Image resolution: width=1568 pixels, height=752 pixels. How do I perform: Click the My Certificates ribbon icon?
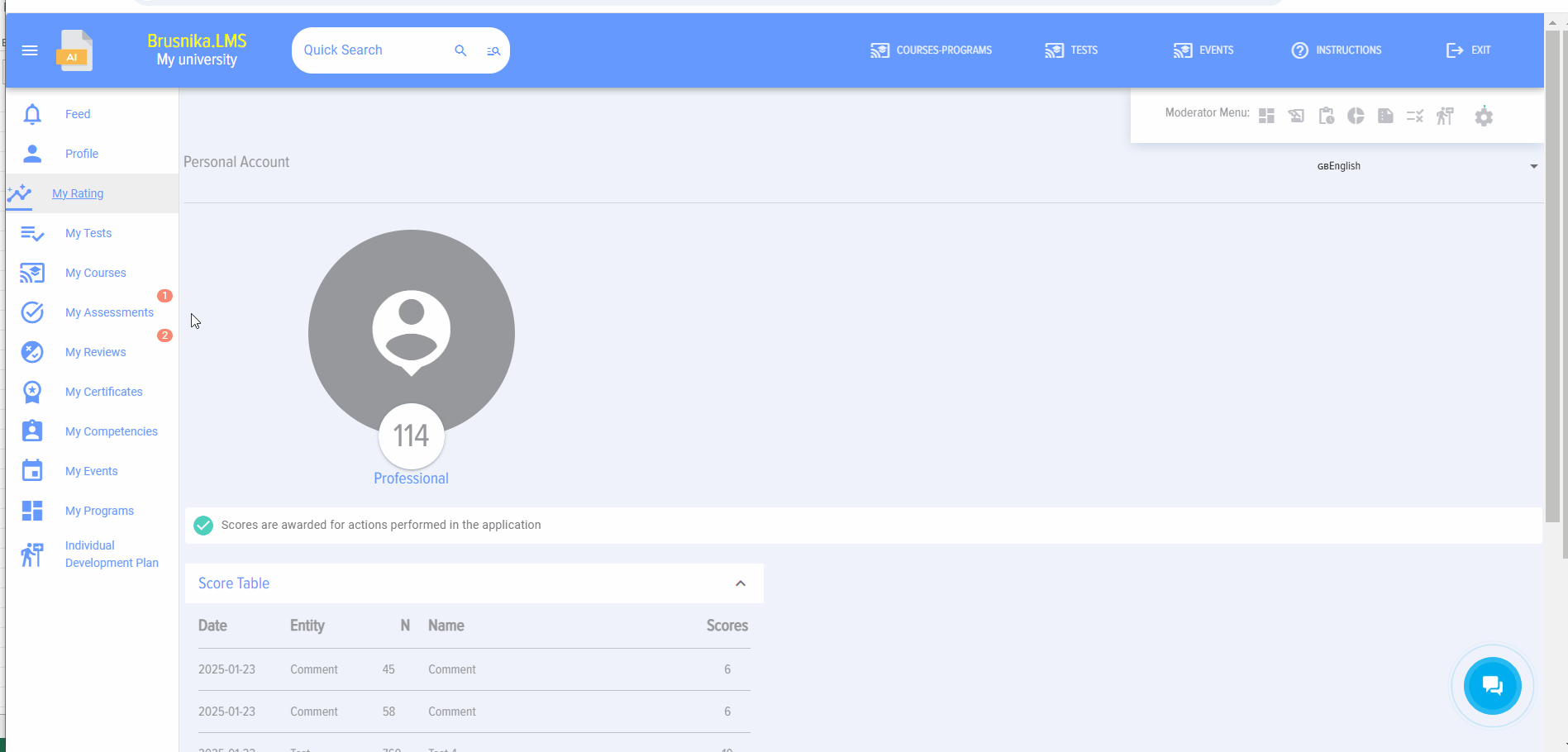tap(32, 392)
